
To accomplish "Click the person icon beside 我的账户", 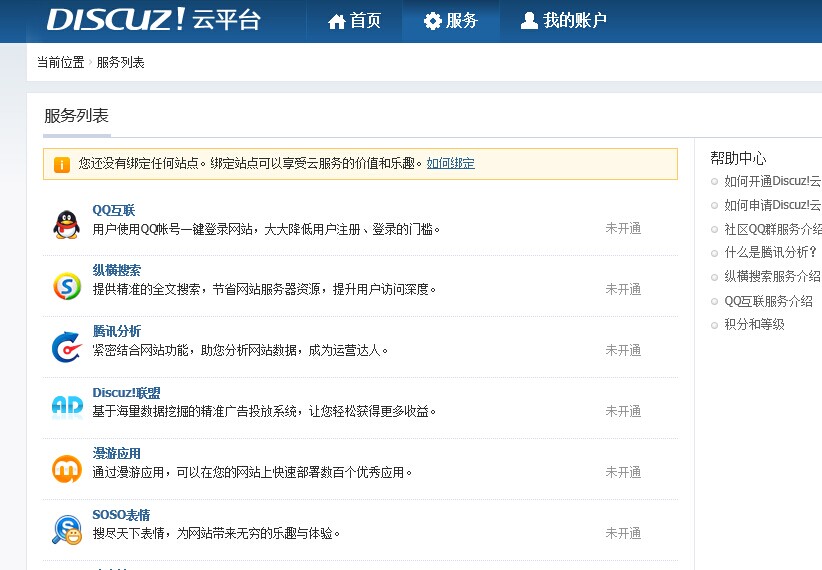I will coord(529,20).
